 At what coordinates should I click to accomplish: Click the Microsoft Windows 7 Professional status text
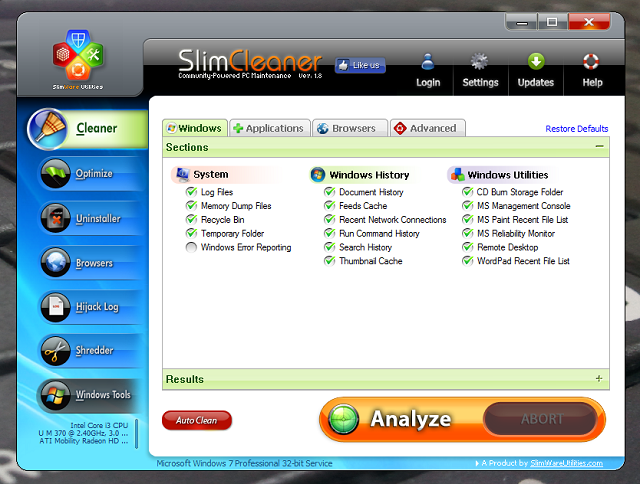pos(244,463)
